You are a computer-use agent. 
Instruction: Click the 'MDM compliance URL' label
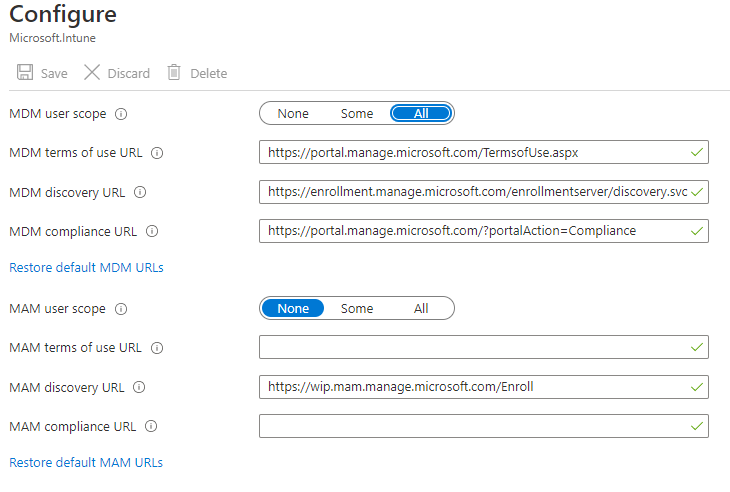tap(73, 232)
